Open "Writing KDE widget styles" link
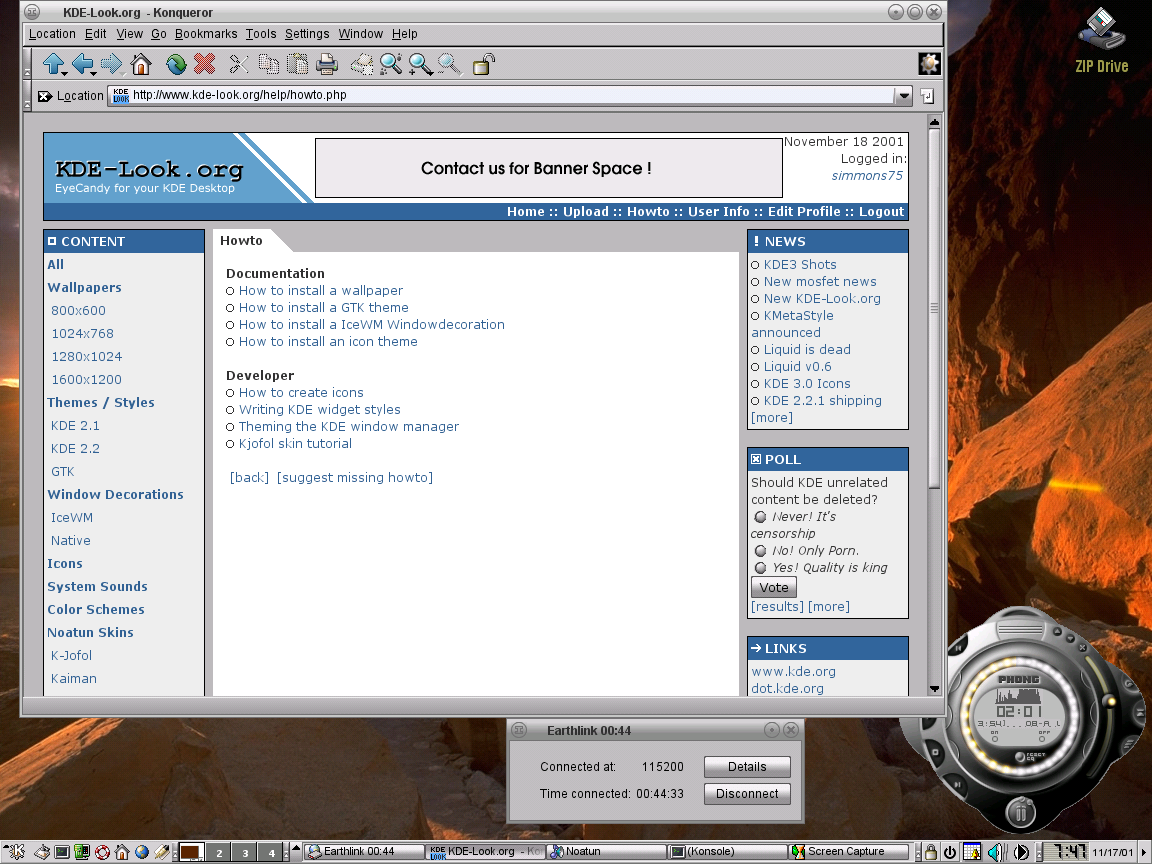This screenshot has width=1152, height=864. pyautogui.click(x=320, y=410)
